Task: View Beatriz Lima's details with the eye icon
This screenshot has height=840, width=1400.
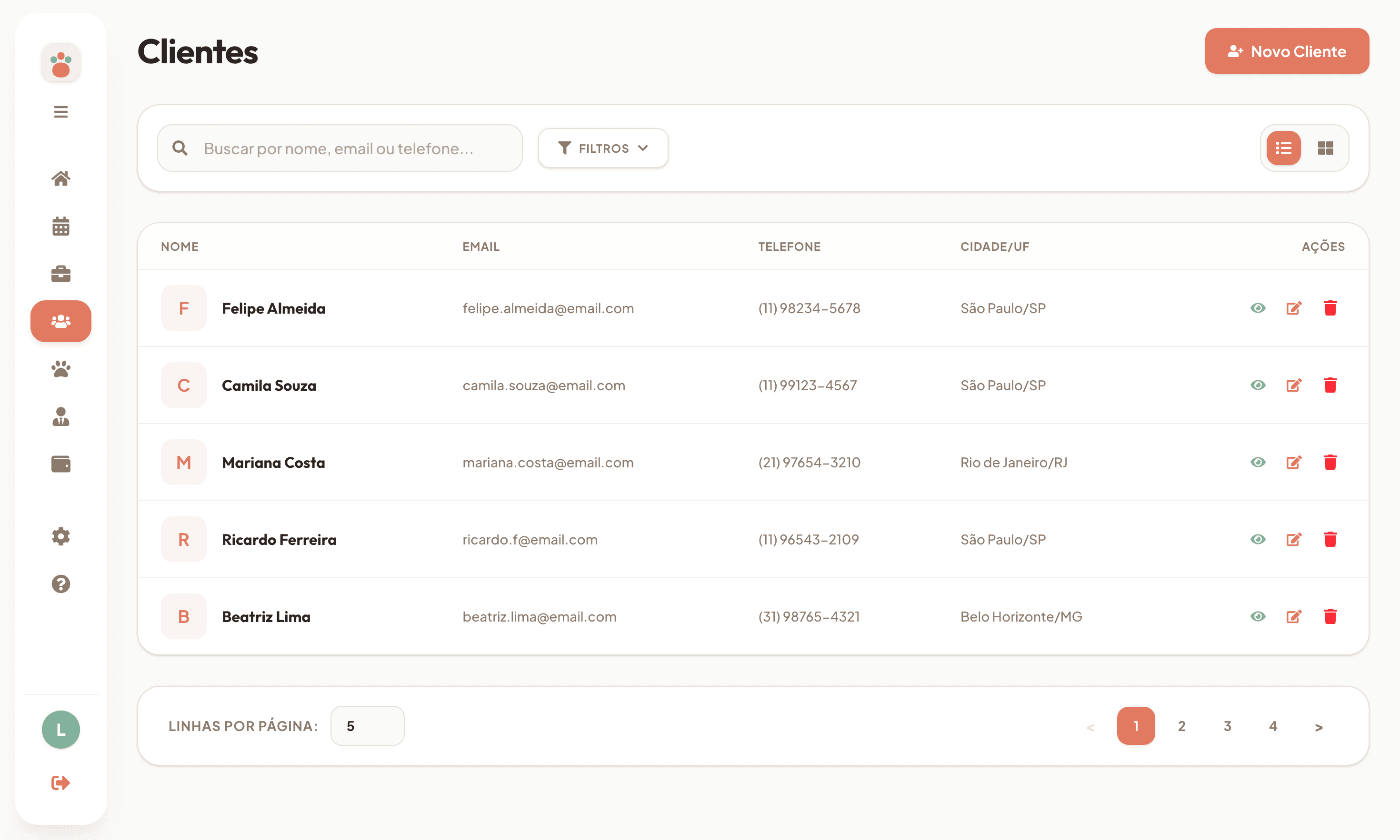Action: (1258, 616)
